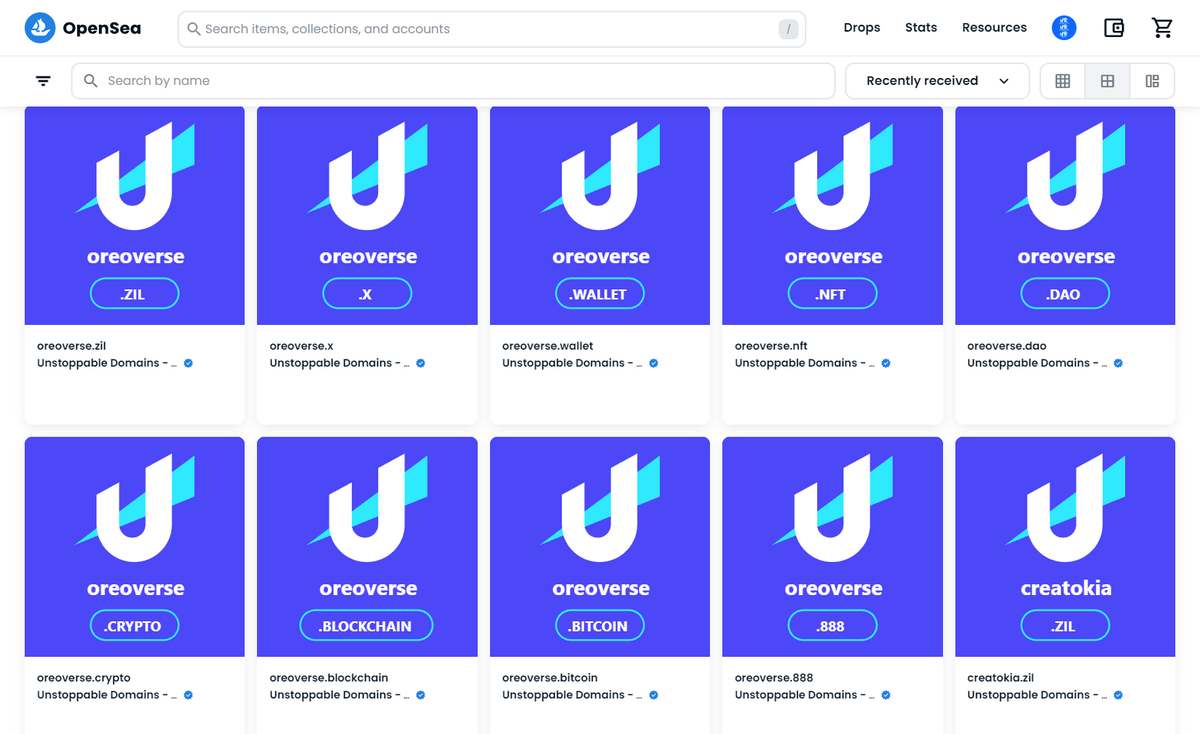Click the oreoverse.blockchain item name
Screen dimensions: 1200x734
329,678
